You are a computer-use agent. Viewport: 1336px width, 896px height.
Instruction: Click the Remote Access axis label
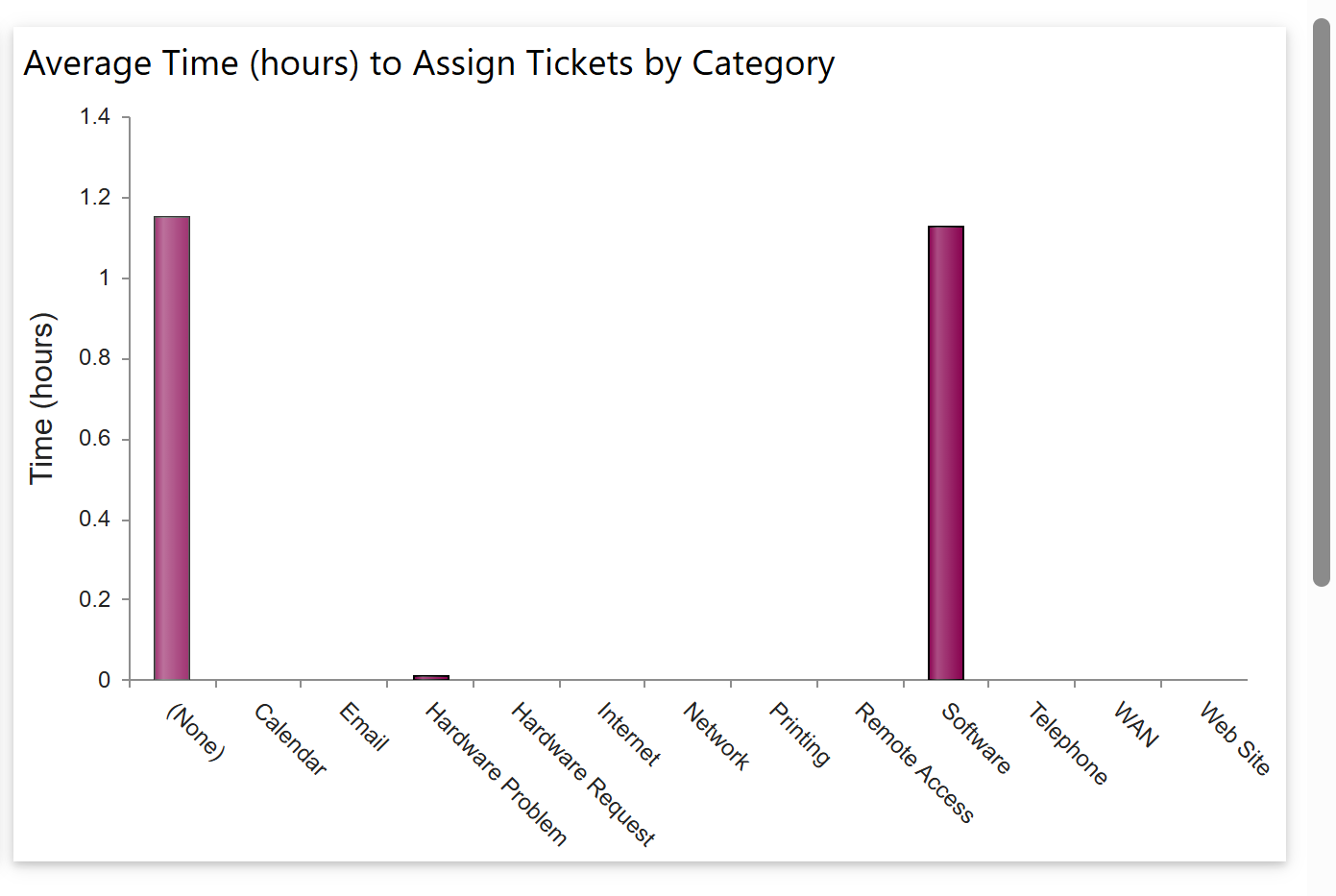tap(914, 763)
